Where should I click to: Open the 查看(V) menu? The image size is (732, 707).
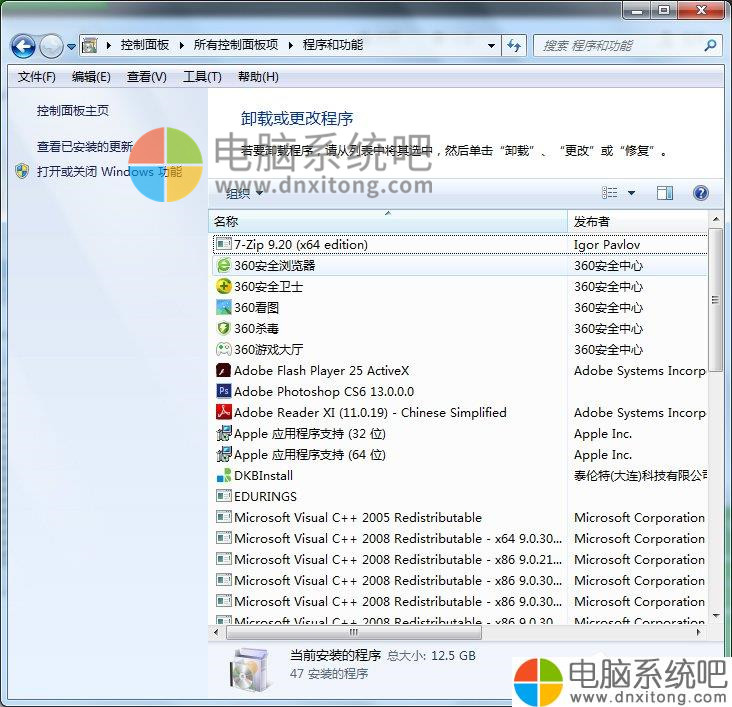[x=147, y=77]
